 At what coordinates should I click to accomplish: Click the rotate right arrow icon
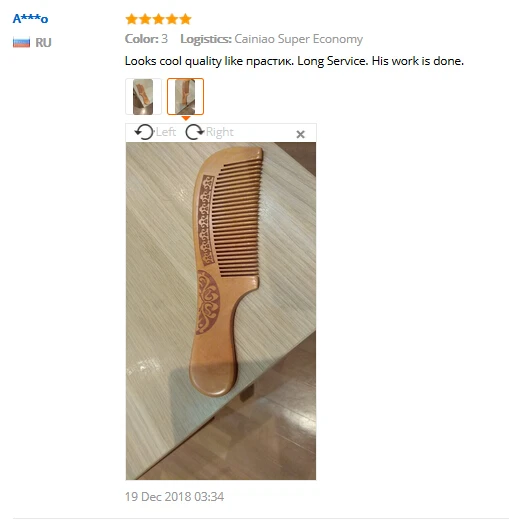tap(195, 132)
